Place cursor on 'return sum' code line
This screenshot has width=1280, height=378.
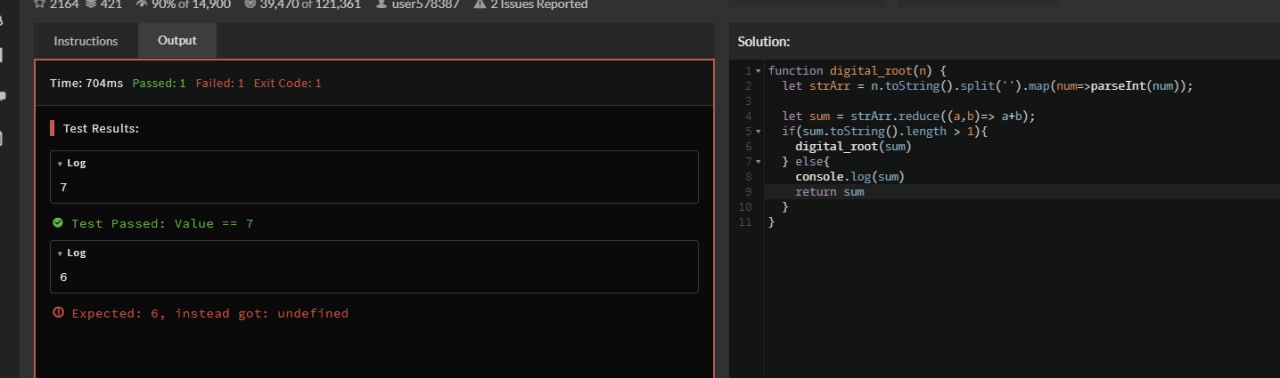(x=830, y=192)
